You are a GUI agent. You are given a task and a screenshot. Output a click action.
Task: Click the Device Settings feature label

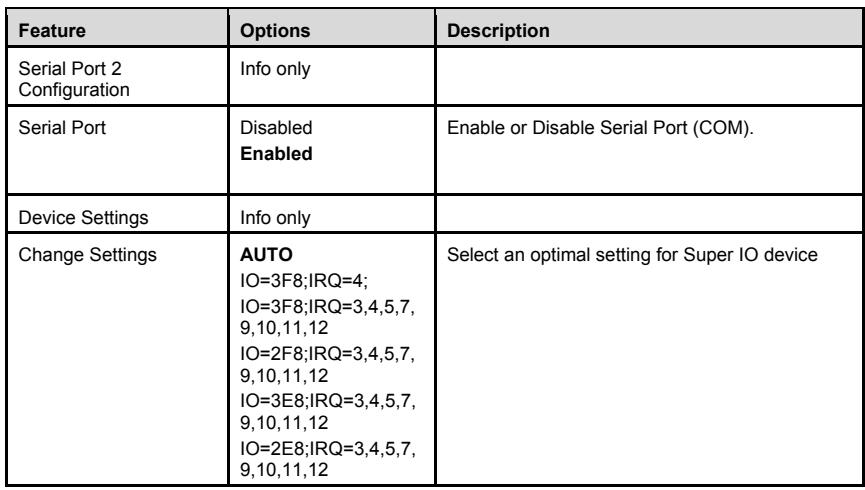point(83,217)
